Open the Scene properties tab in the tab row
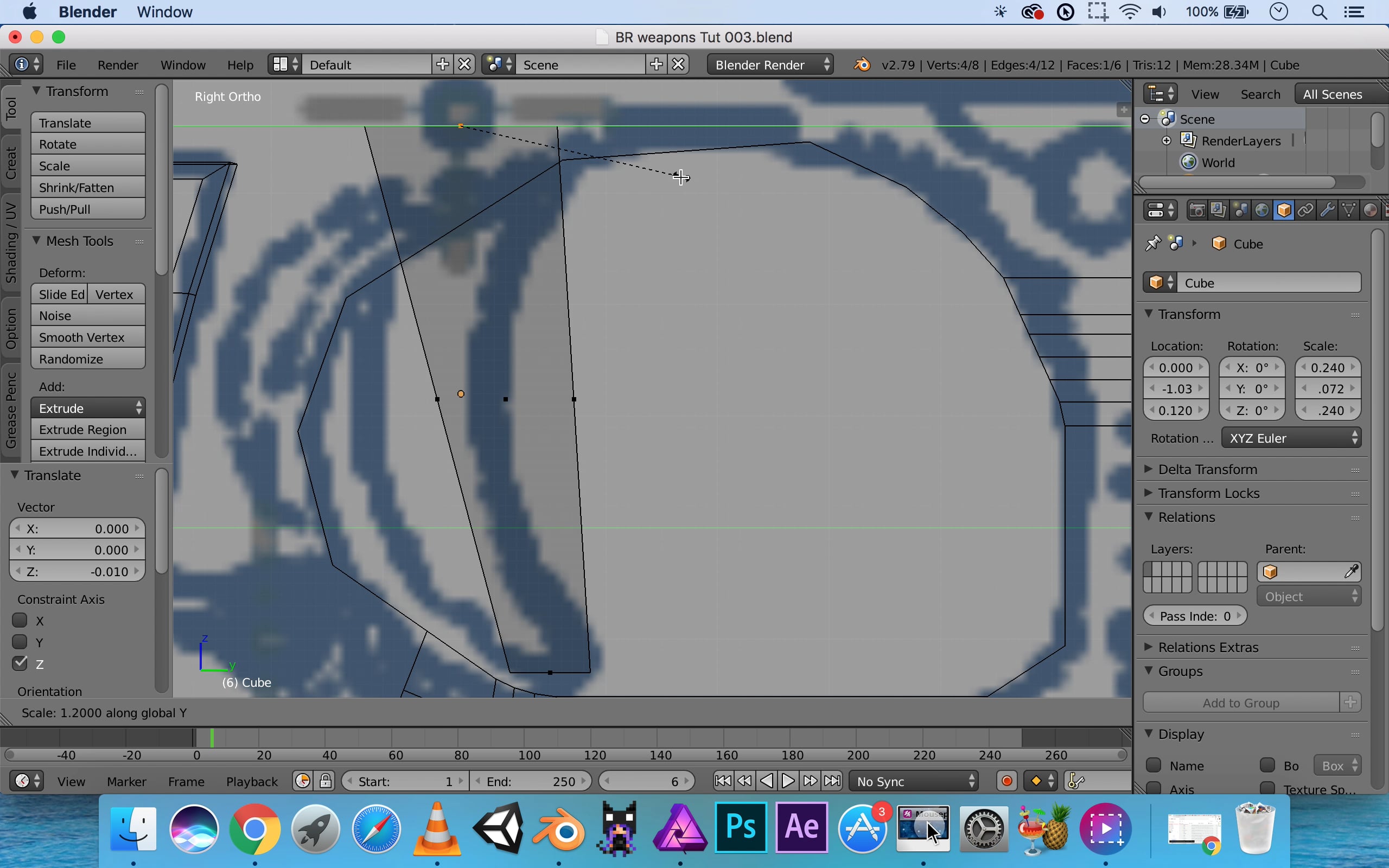1389x868 pixels. click(1240, 210)
